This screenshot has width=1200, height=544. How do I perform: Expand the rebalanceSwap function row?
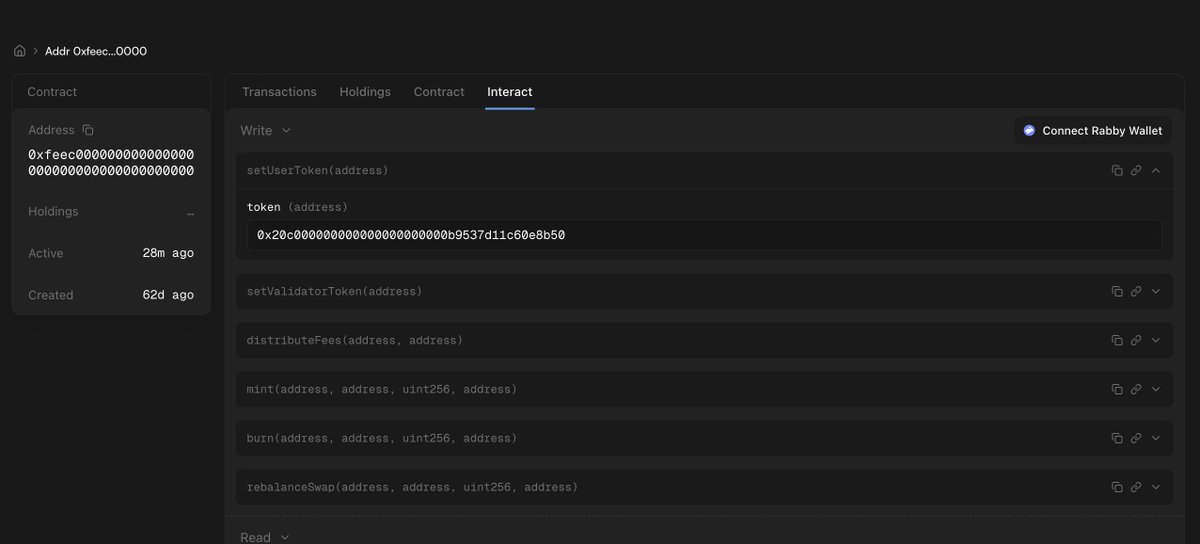click(x=1156, y=487)
